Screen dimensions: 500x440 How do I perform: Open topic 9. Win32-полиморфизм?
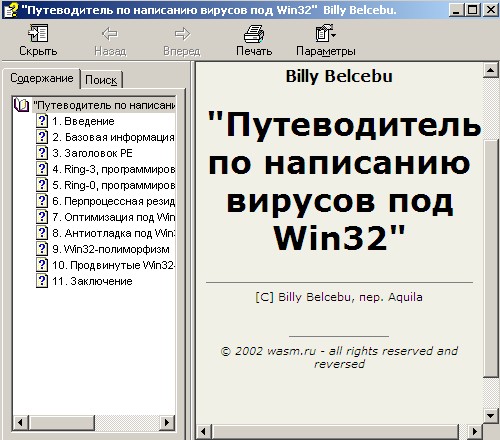coord(111,249)
